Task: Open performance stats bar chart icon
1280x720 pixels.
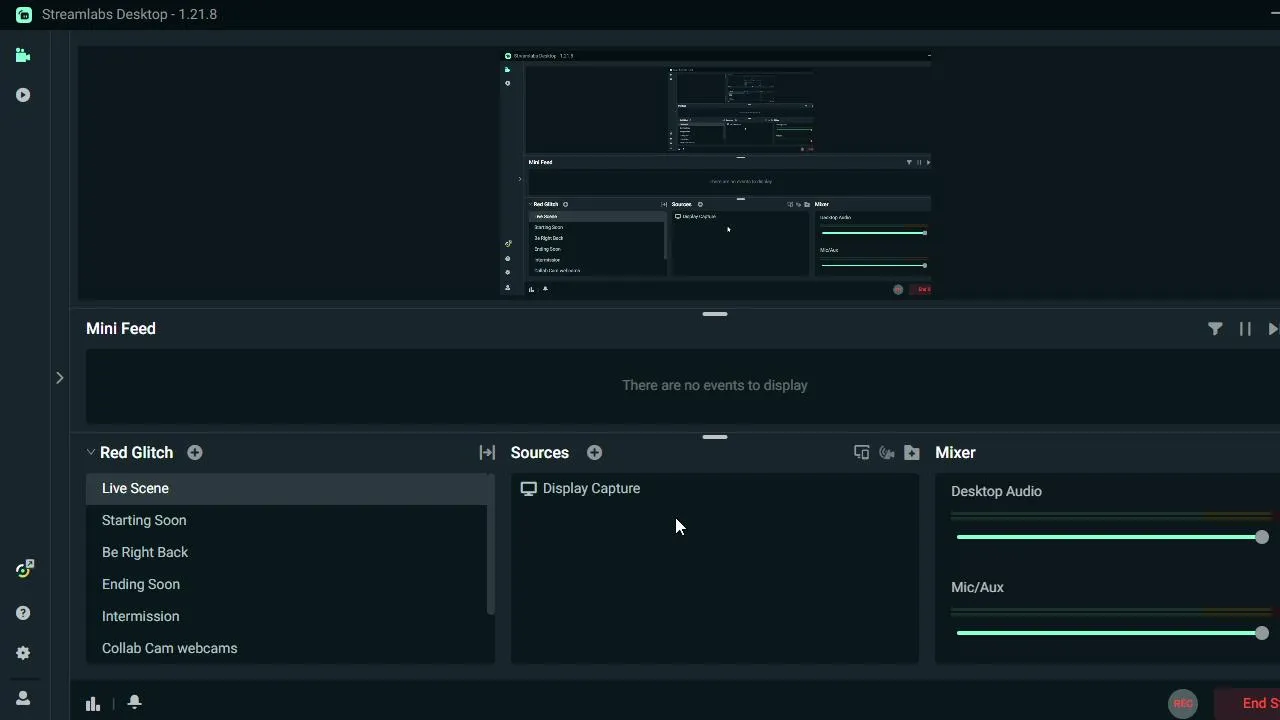Action: coord(93,703)
